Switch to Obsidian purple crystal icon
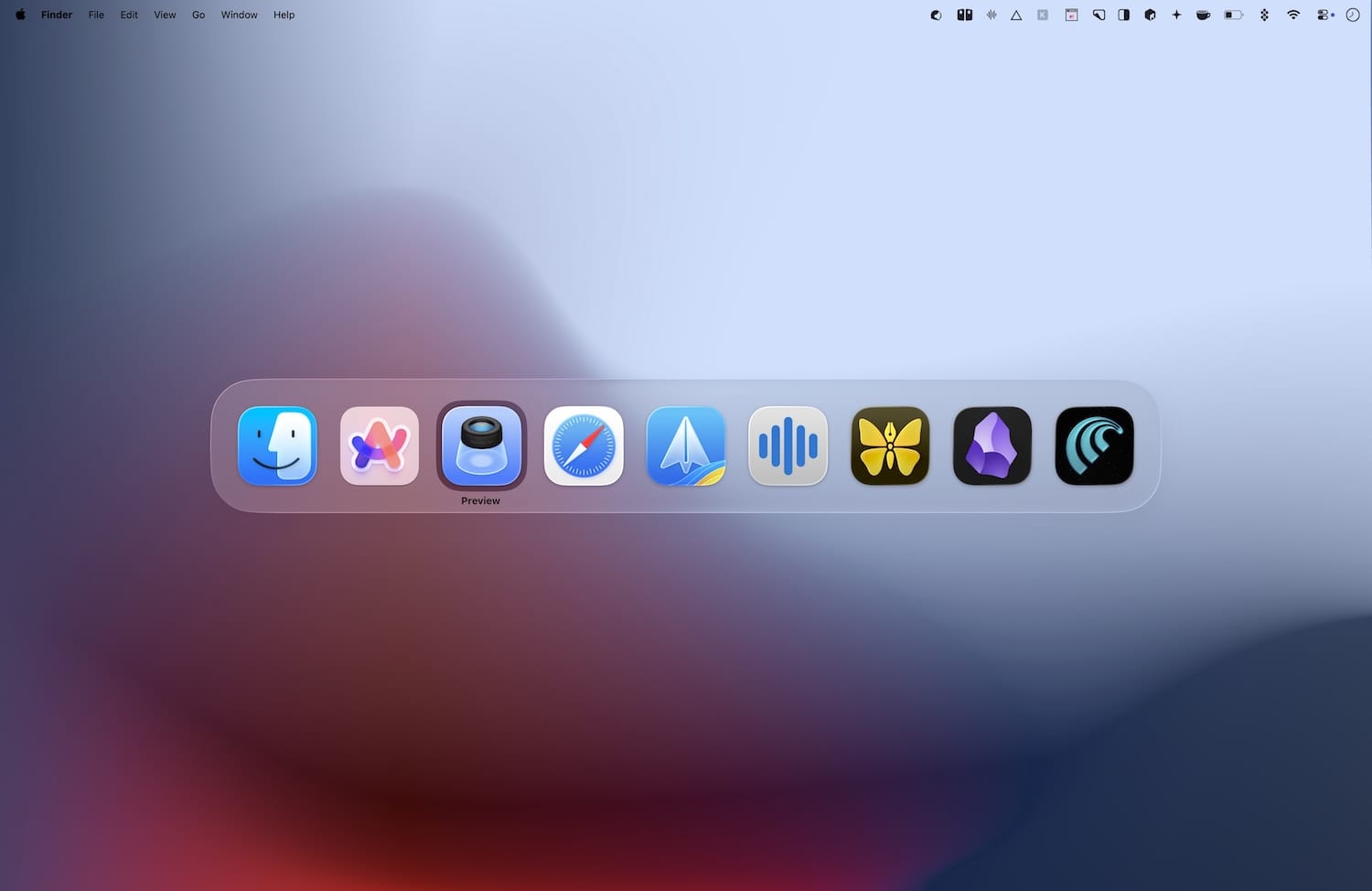Image resolution: width=1372 pixels, height=891 pixels. pyautogui.click(x=992, y=445)
